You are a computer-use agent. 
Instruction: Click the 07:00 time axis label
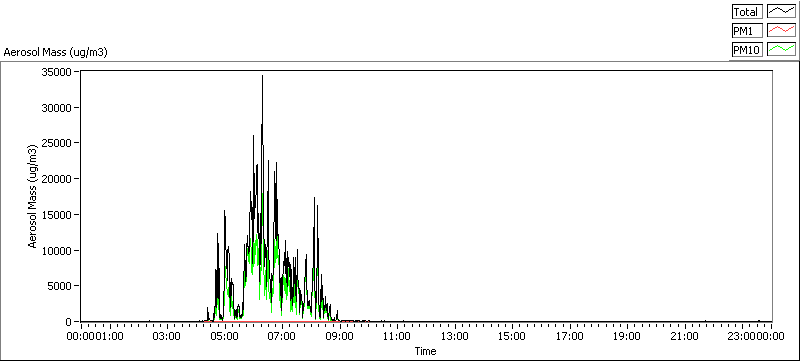point(282,336)
